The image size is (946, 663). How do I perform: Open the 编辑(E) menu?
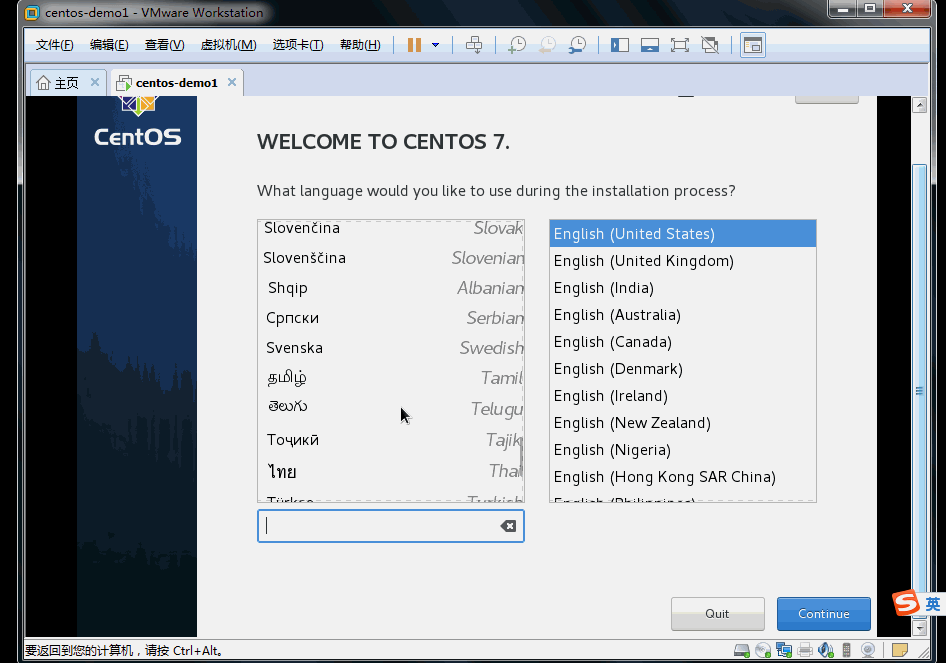pos(109,45)
